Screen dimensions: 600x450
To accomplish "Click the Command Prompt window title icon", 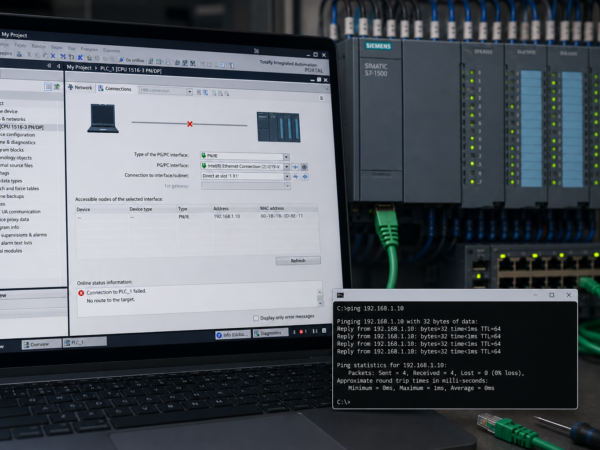I will (x=340, y=295).
